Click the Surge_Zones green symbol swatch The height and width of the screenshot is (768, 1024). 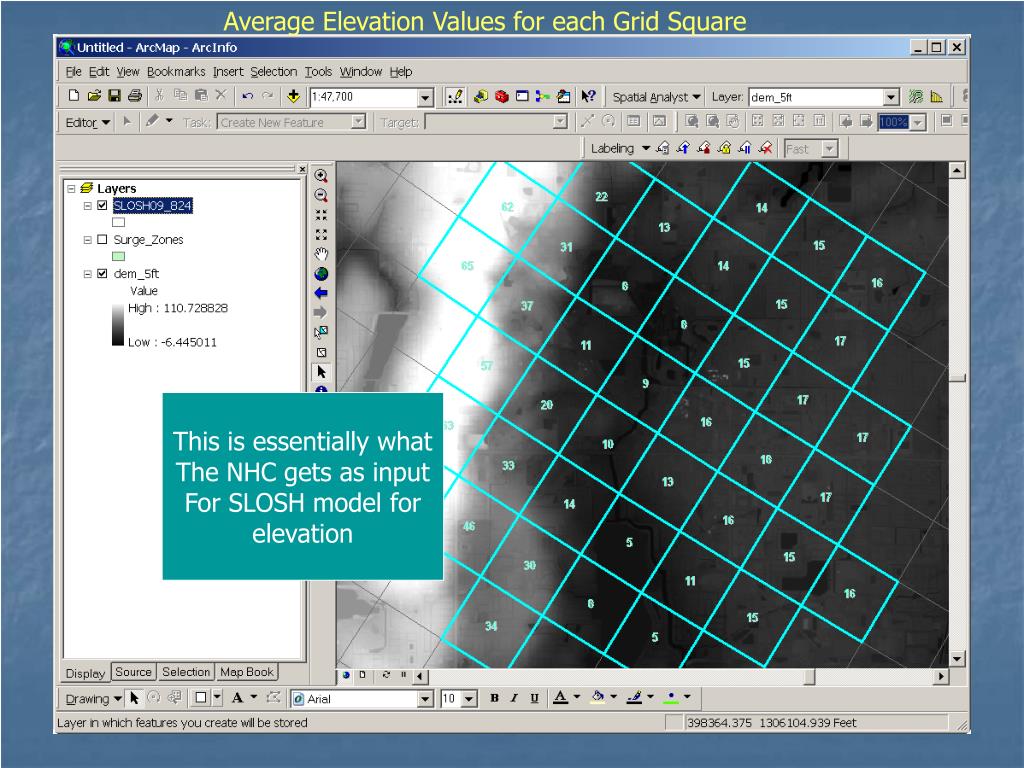pos(118,256)
